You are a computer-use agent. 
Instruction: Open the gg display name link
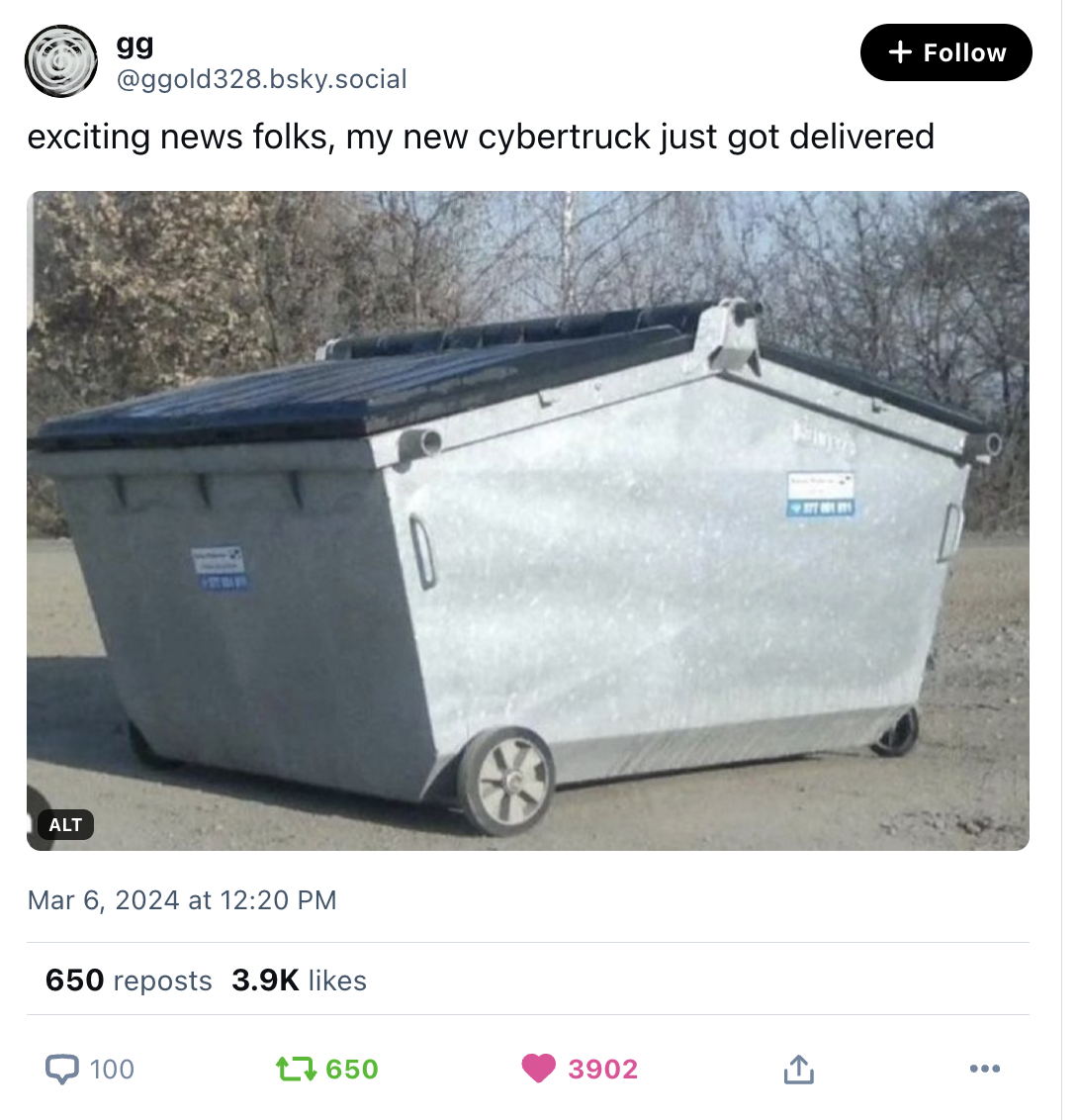135,45
